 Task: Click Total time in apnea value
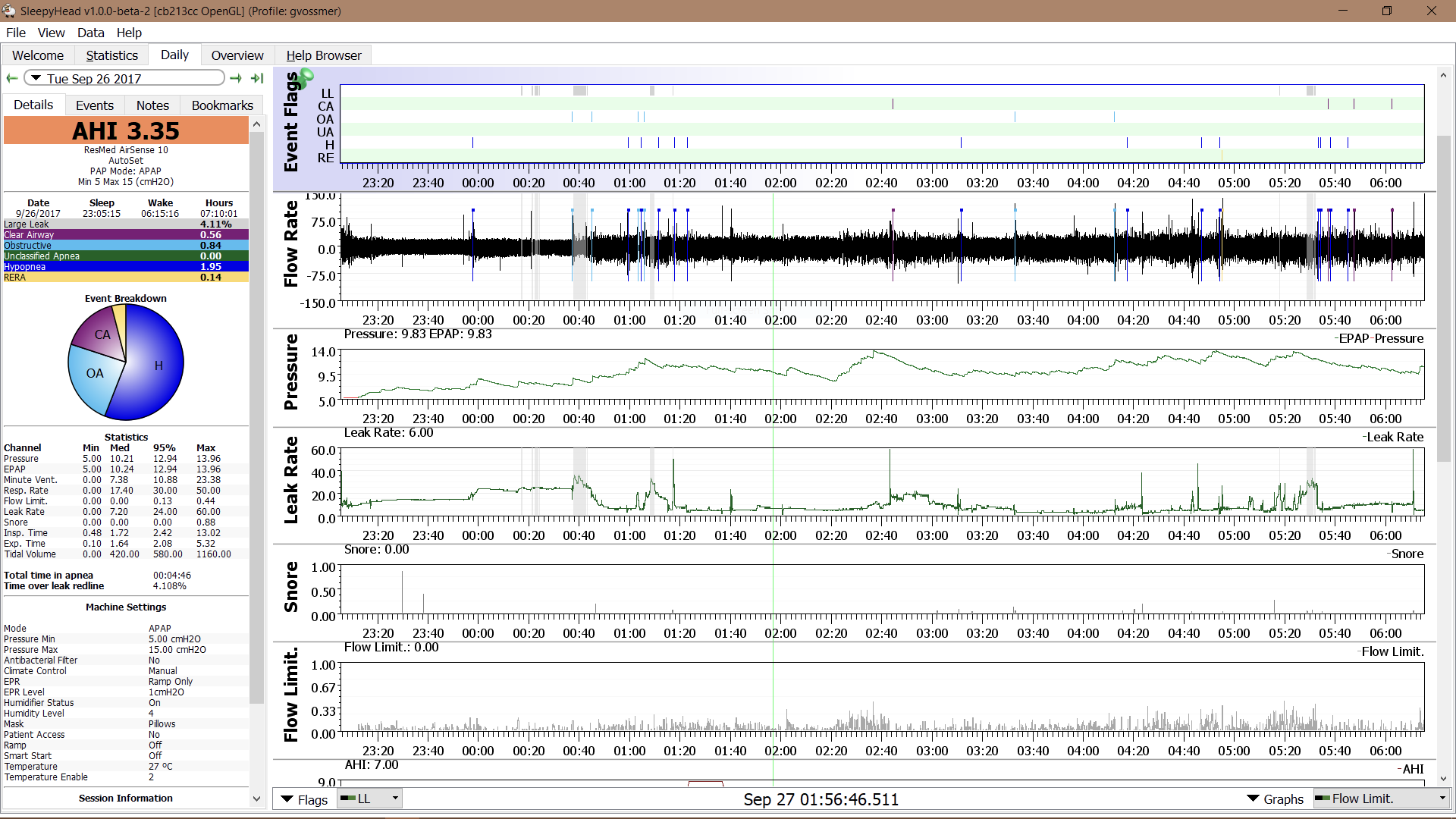[172, 576]
